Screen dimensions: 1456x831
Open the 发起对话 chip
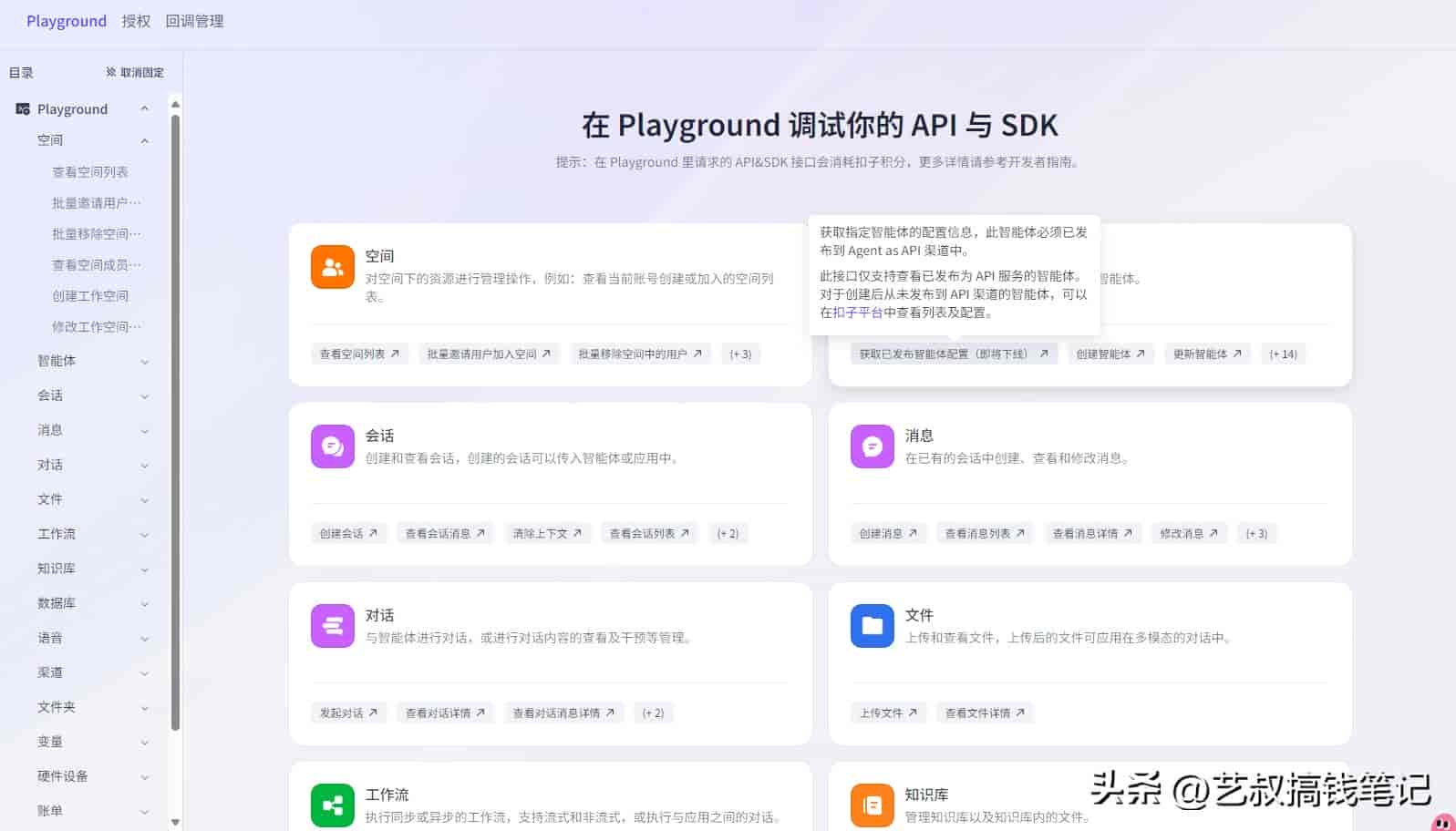(x=348, y=713)
